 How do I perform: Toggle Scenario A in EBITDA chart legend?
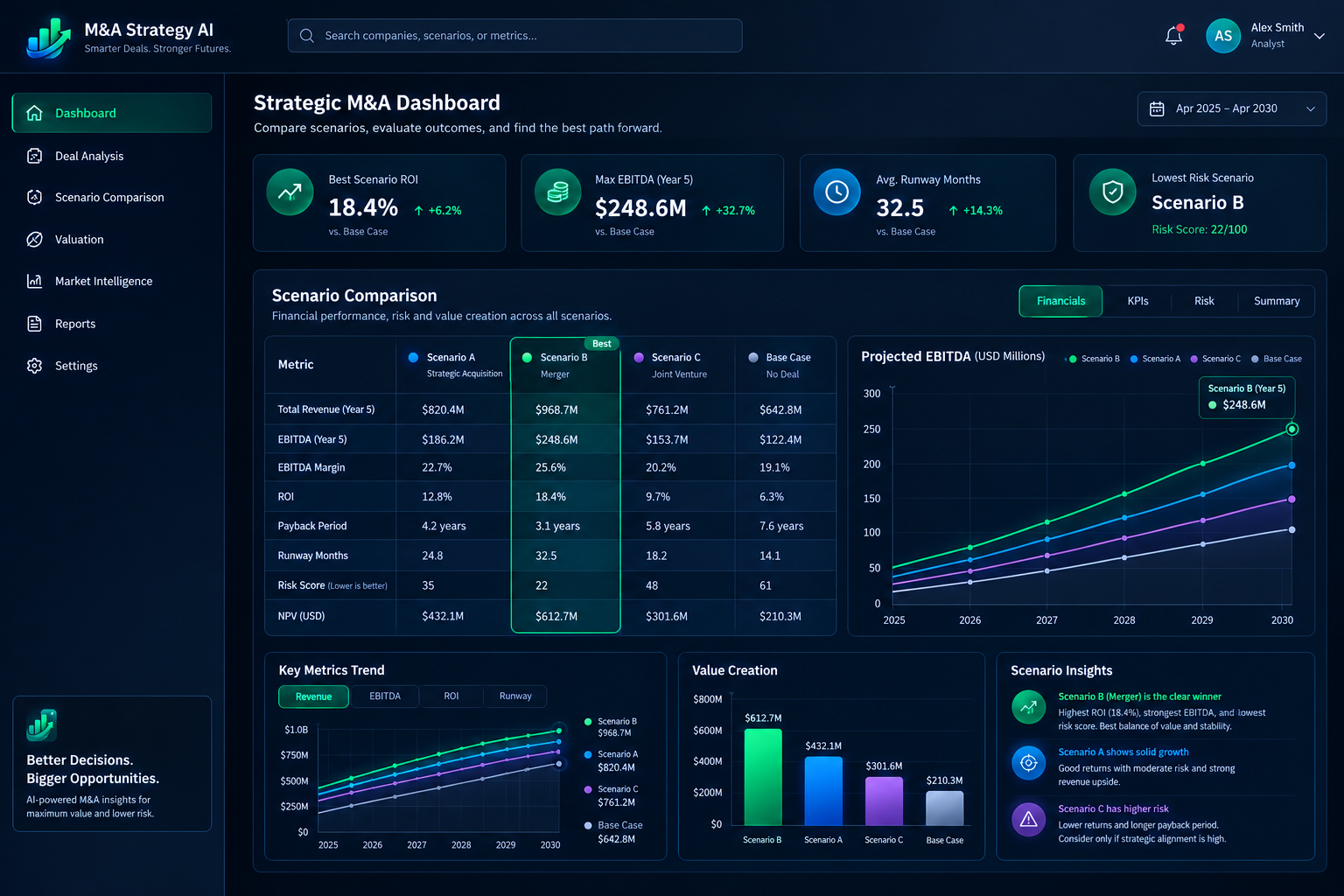[x=1155, y=359]
